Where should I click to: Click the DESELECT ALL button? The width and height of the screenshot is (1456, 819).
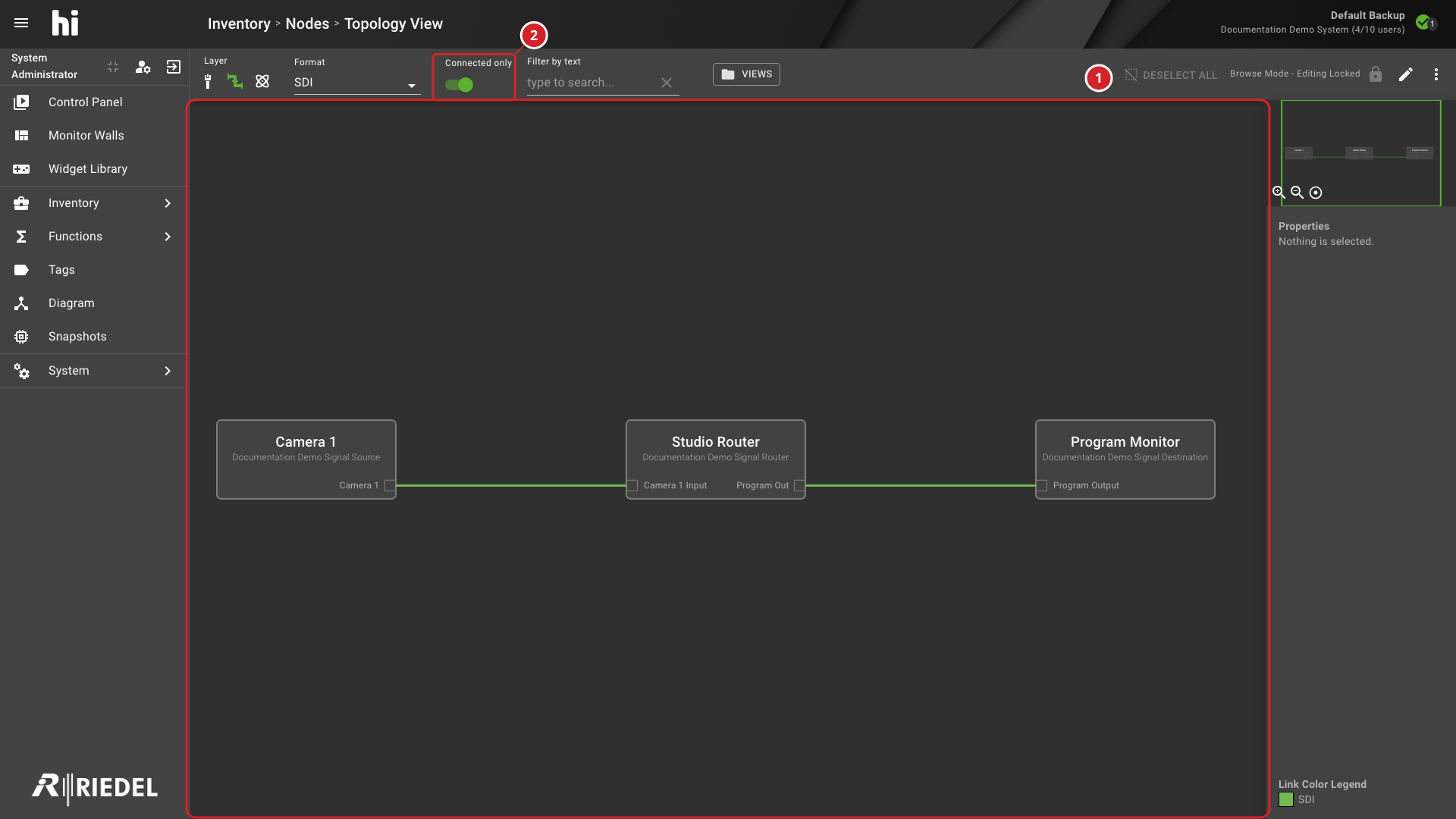[1171, 75]
